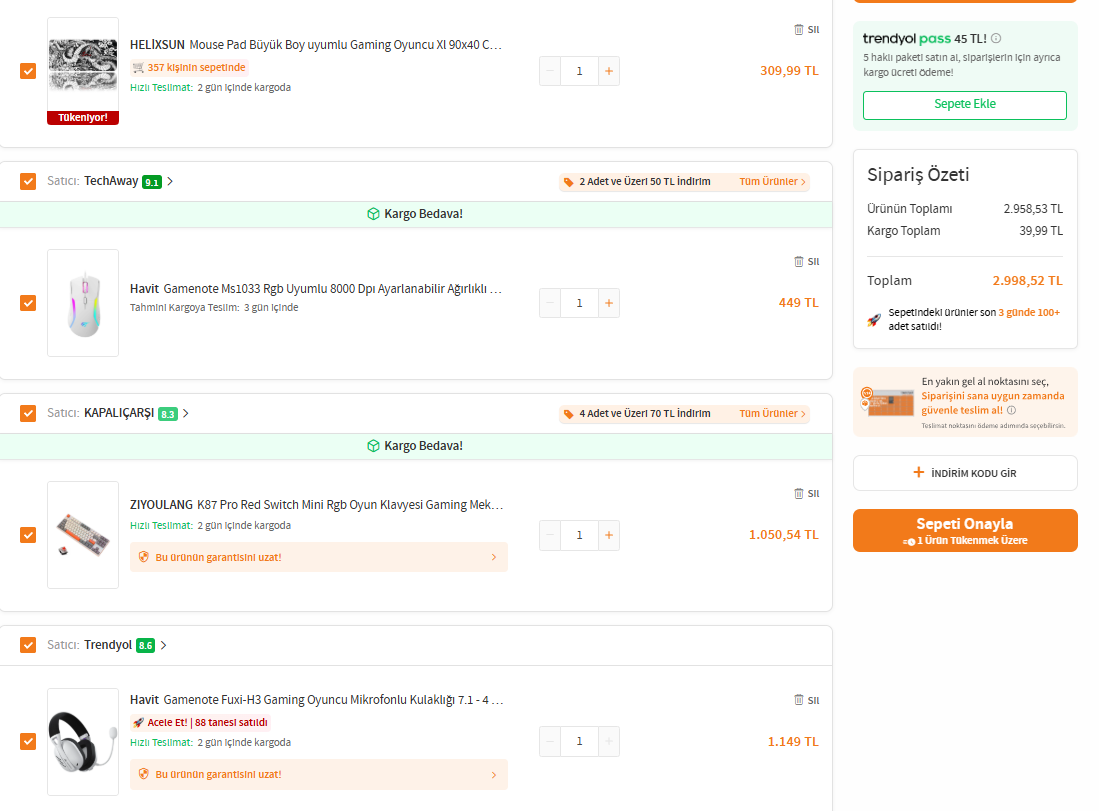Click the 1.050,54 TL price
The height and width of the screenshot is (811, 1099).
click(x=784, y=535)
